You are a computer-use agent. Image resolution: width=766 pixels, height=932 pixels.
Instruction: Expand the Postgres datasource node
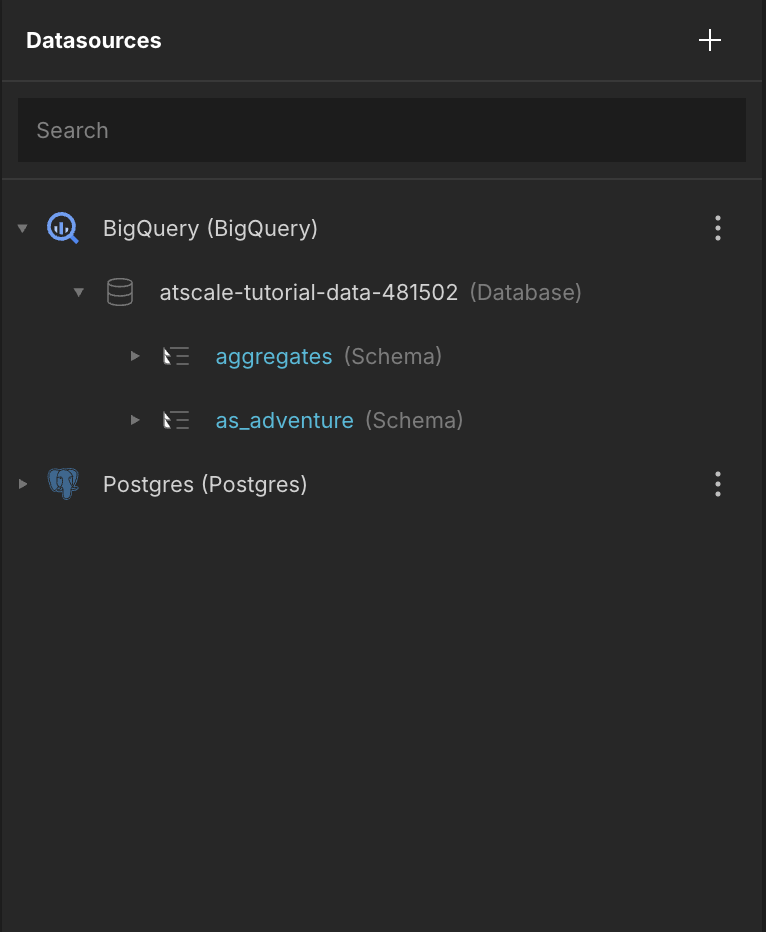click(x=23, y=484)
